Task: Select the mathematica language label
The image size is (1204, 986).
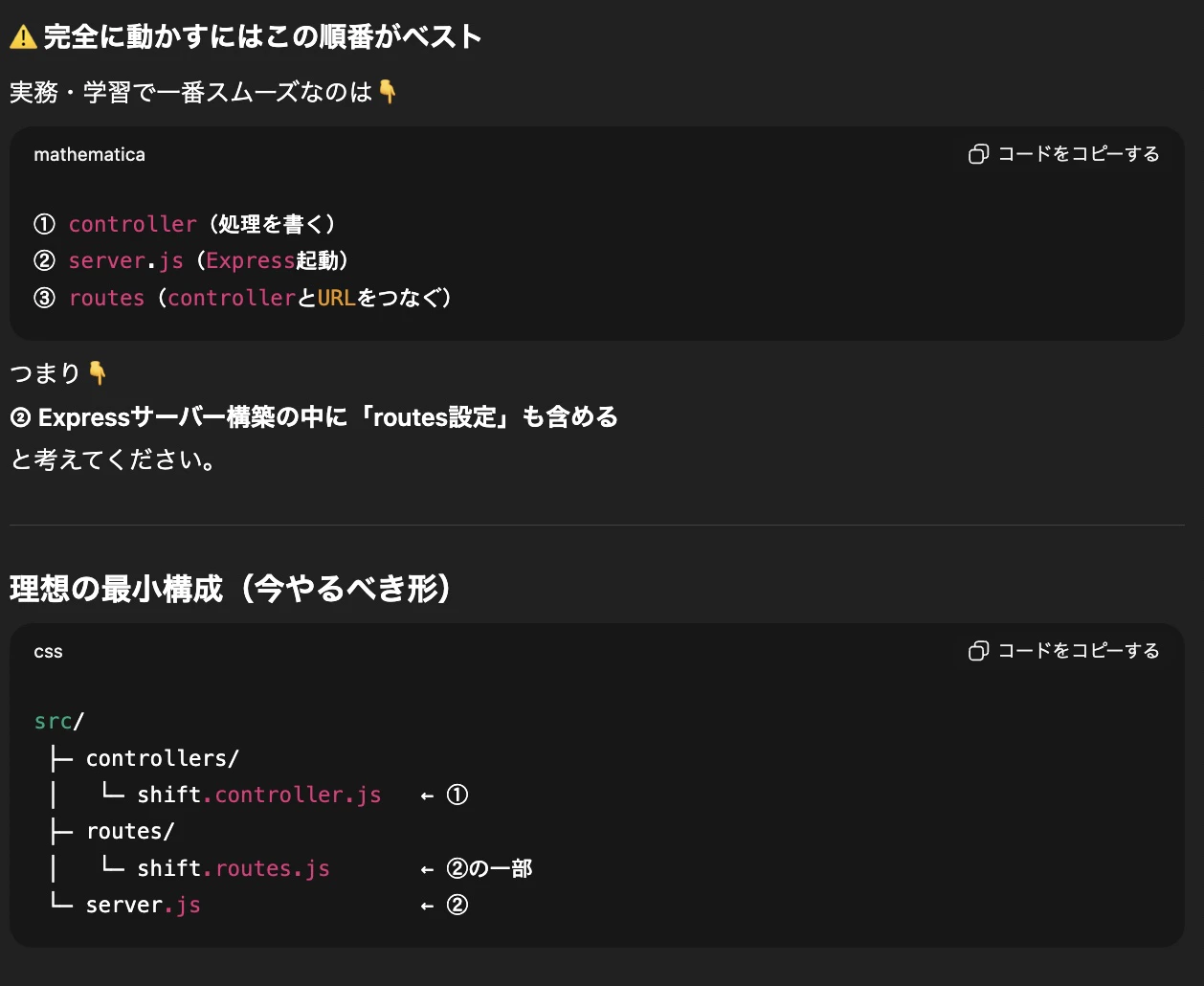Action: [x=89, y=154]
